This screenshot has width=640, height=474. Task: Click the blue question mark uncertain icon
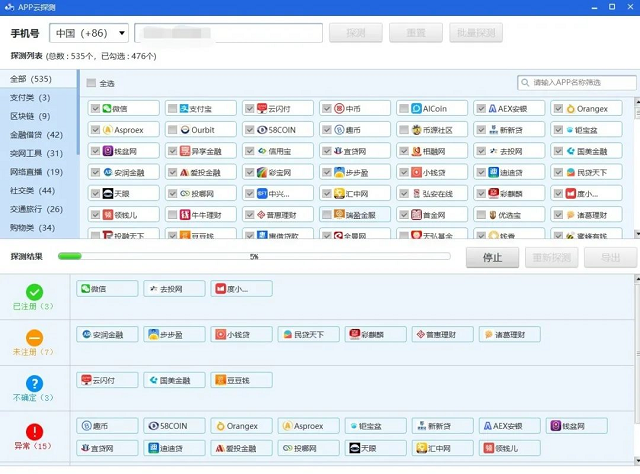[34, 383]
